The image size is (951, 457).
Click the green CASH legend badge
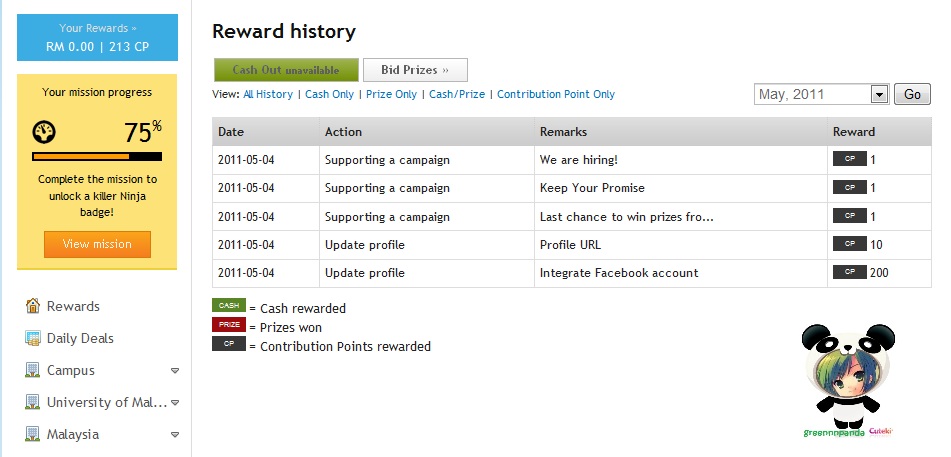pyautogui.click(x=229, y=306)
